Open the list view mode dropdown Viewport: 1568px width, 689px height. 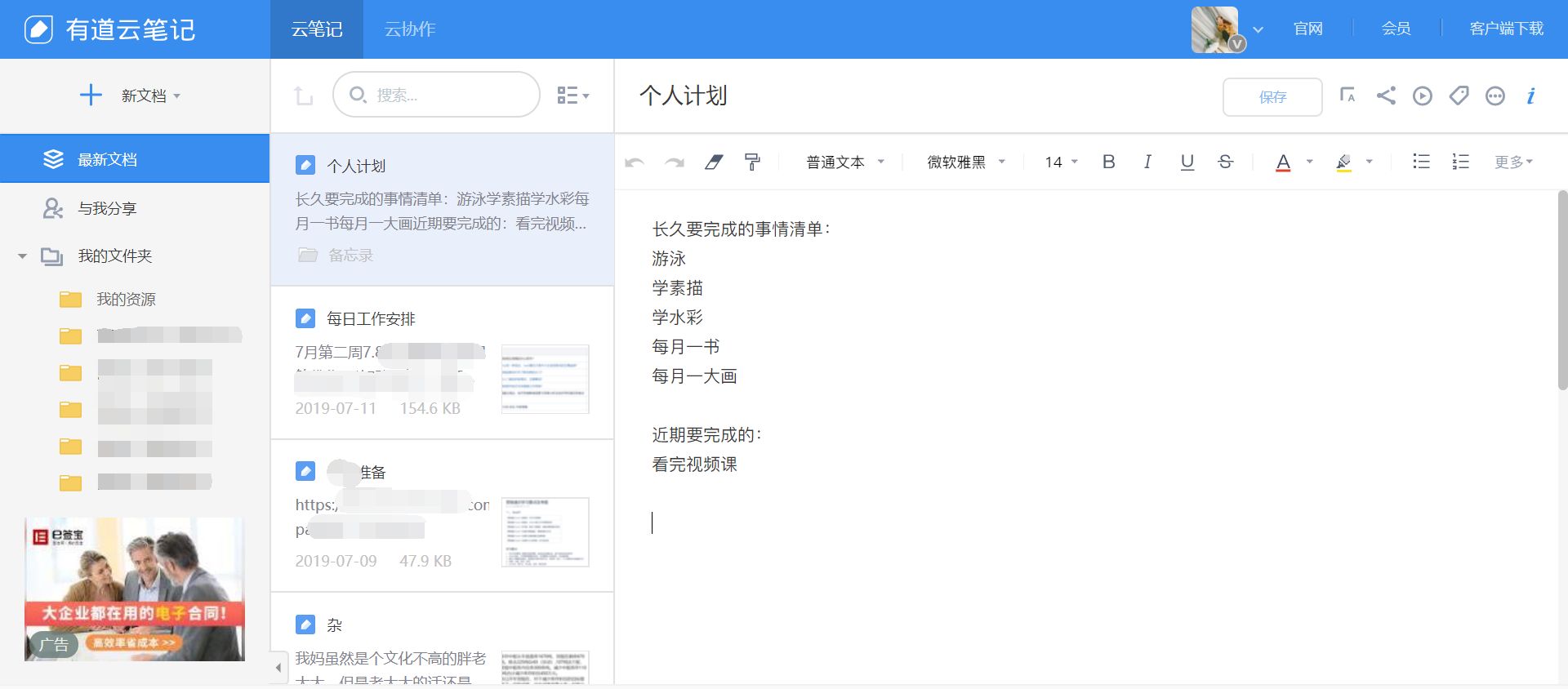572,96
